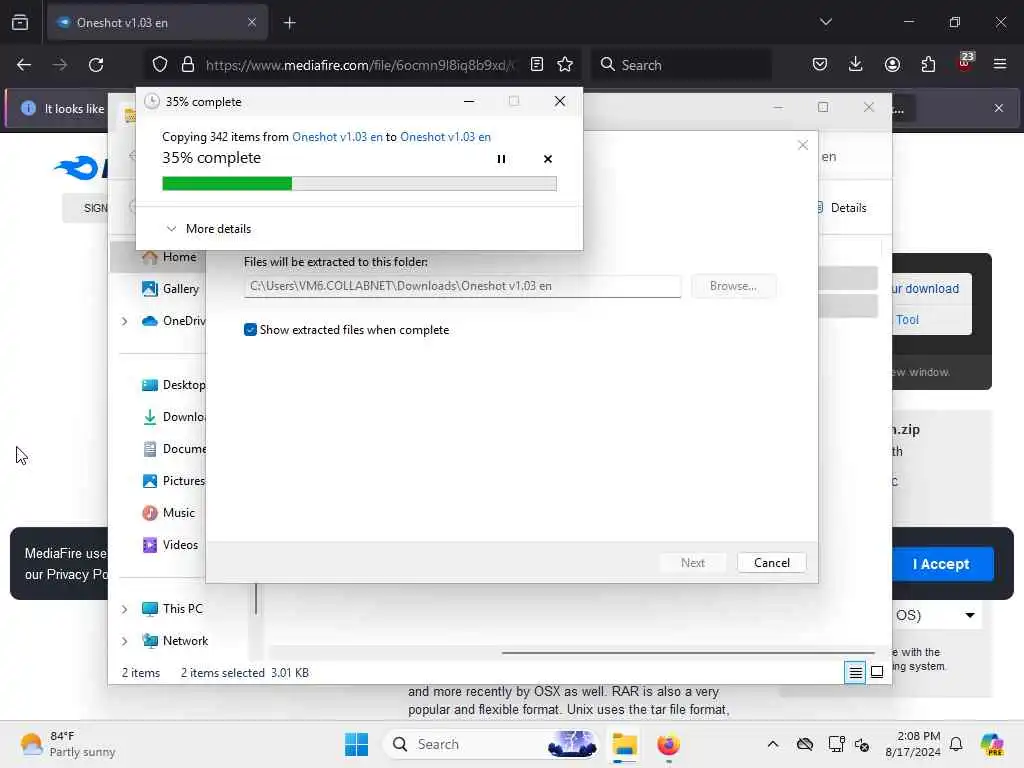1024x768 pixels.
Task: Click the Next button in extract dialog
Action: tap(692, 562)
